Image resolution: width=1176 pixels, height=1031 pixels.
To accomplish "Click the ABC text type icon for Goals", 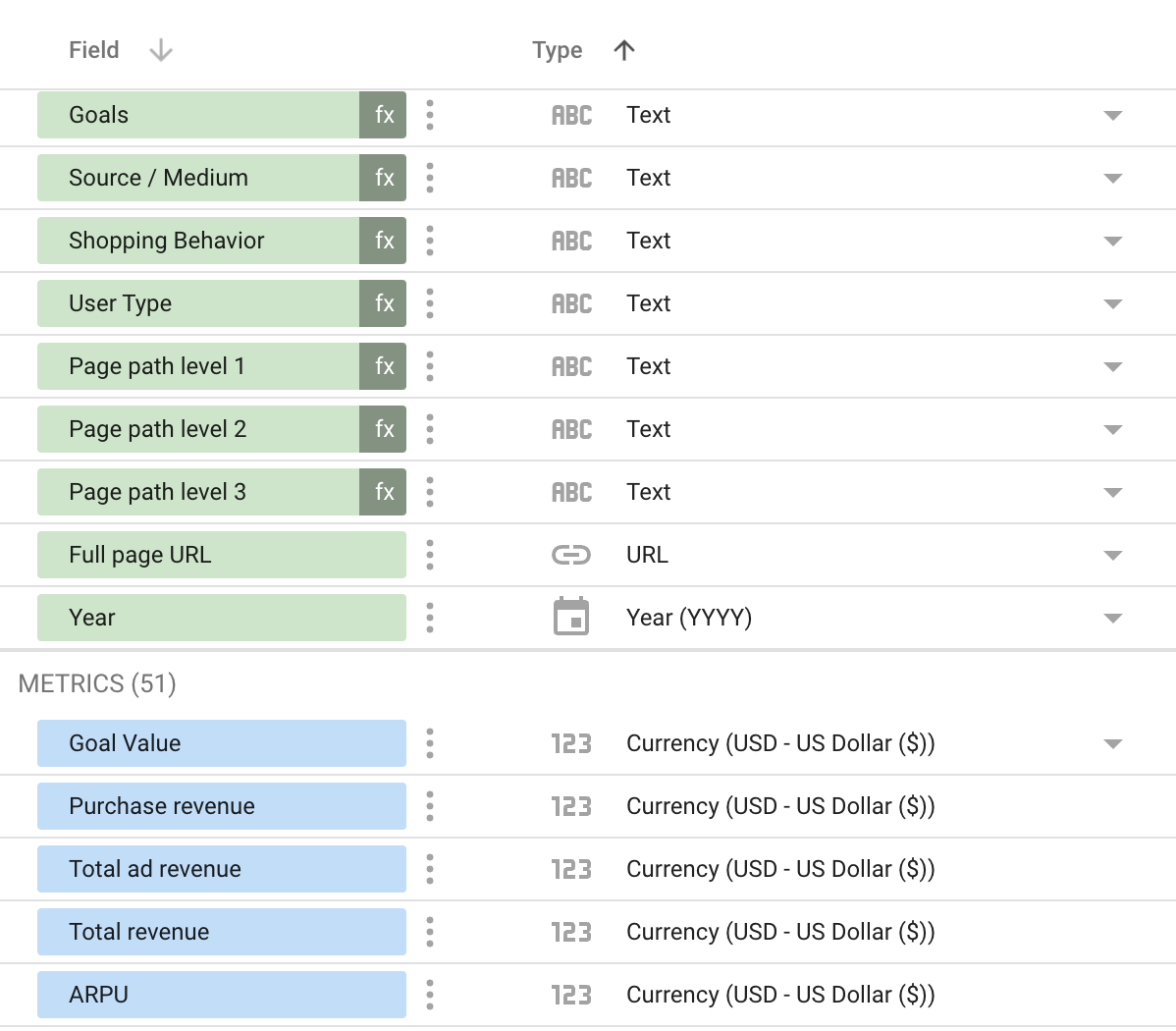I will coord(571,114).
